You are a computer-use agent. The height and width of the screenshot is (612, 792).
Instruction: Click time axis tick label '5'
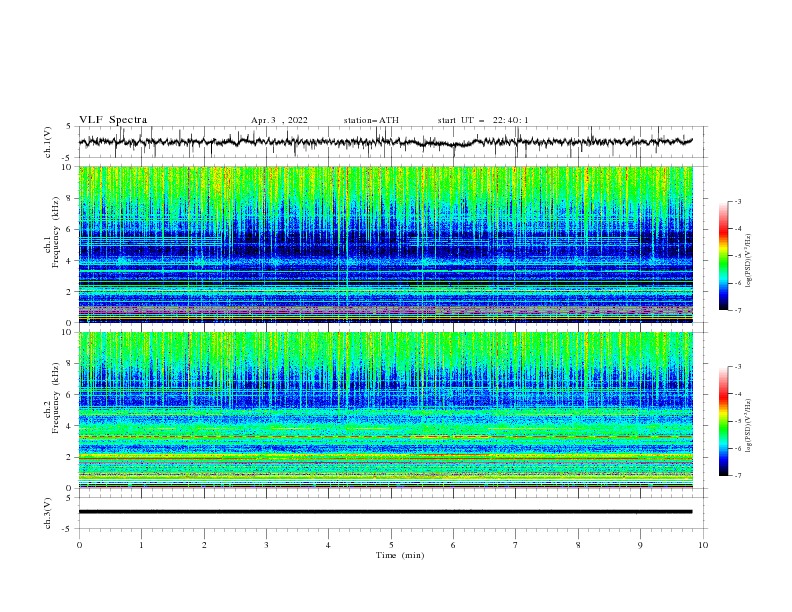click(x=391, y=545)
